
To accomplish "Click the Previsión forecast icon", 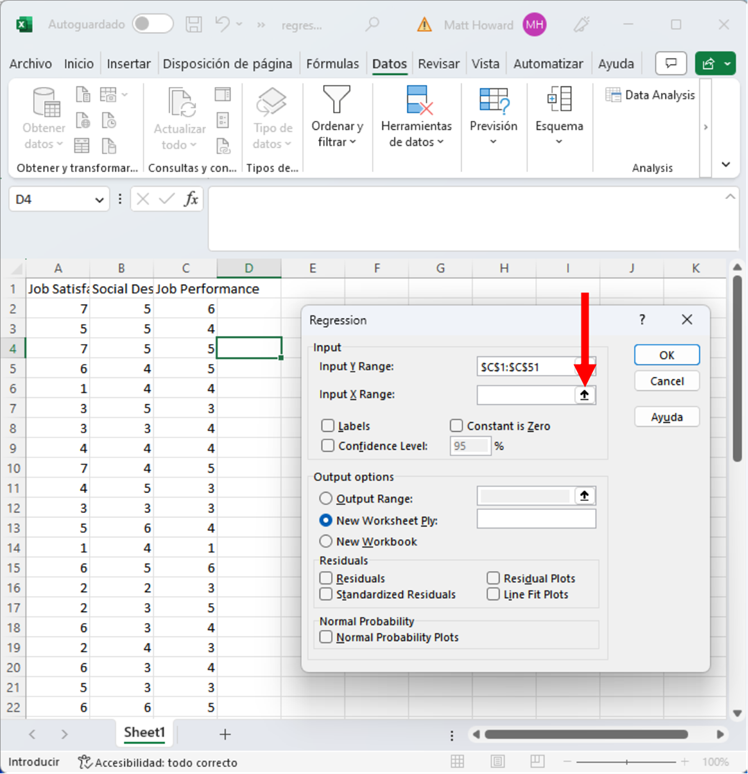I will tap(494, 100).
